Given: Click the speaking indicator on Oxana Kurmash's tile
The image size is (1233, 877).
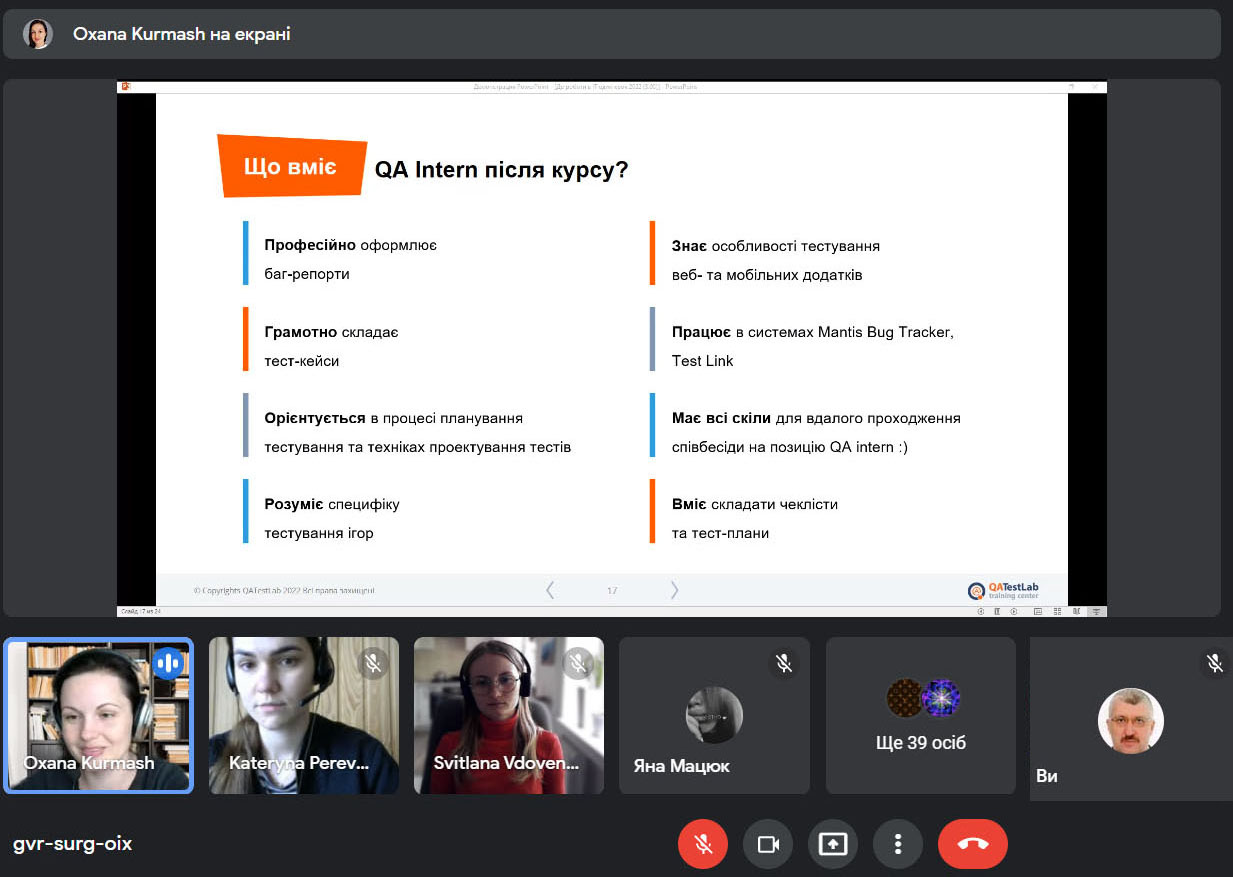Looking at the screenshot, I should tap(168, 663).
